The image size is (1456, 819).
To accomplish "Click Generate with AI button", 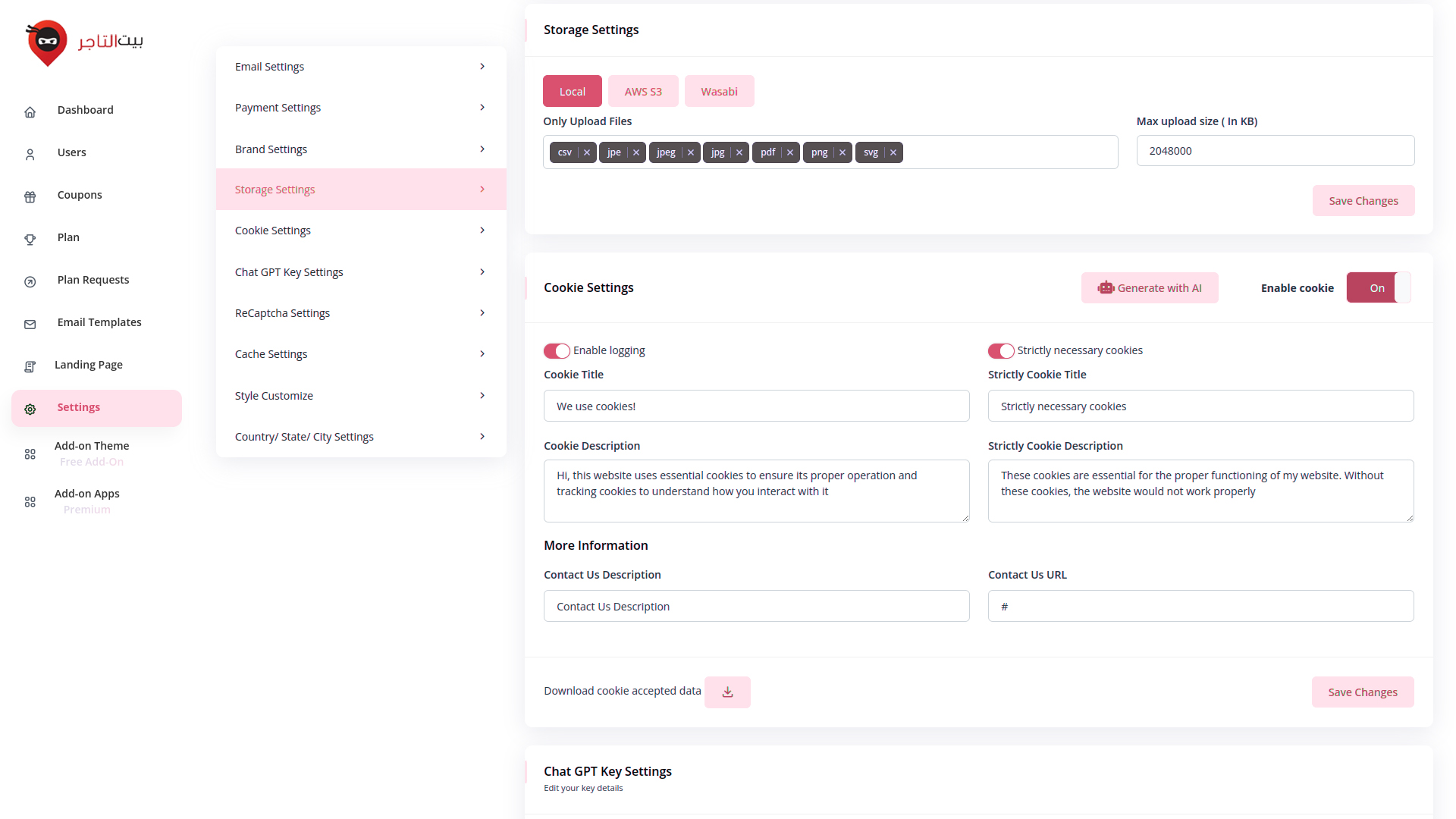I will (x=1150, y=288).
